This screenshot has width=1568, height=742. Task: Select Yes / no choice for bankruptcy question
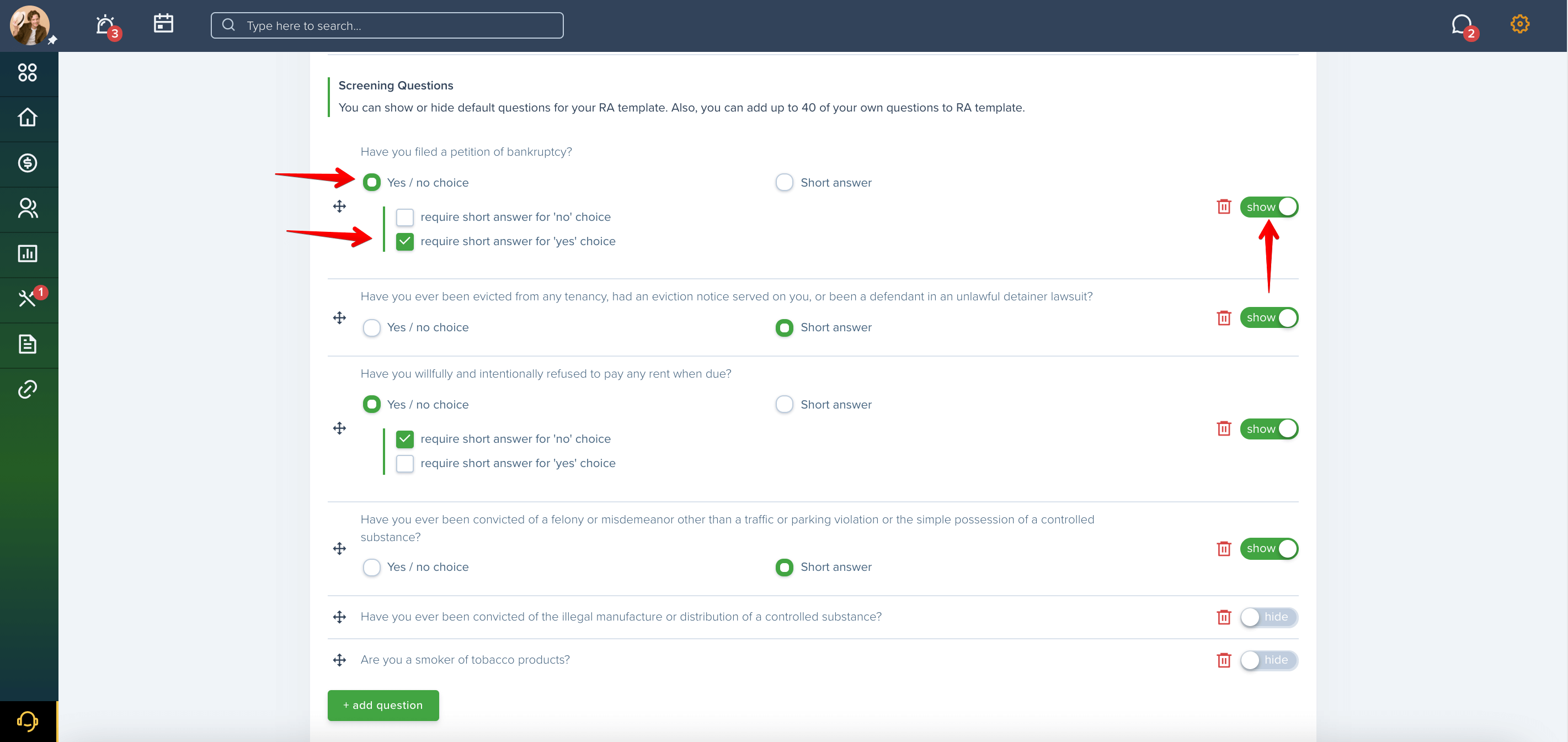coord(371,183)
